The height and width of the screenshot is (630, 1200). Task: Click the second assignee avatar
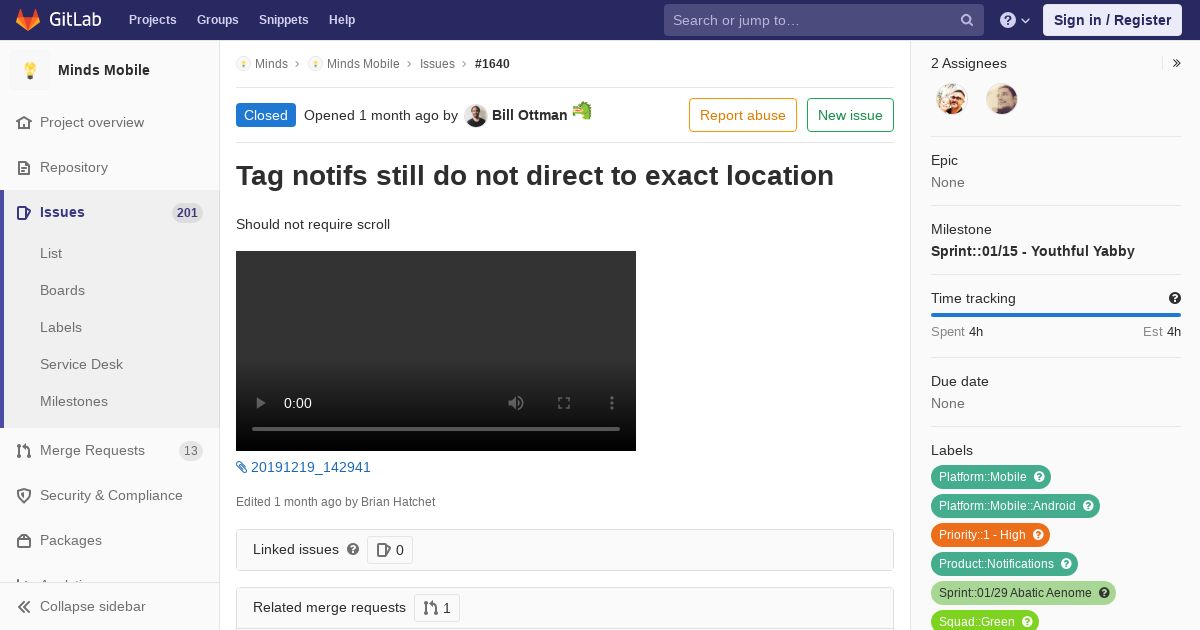click(1002, 99)
